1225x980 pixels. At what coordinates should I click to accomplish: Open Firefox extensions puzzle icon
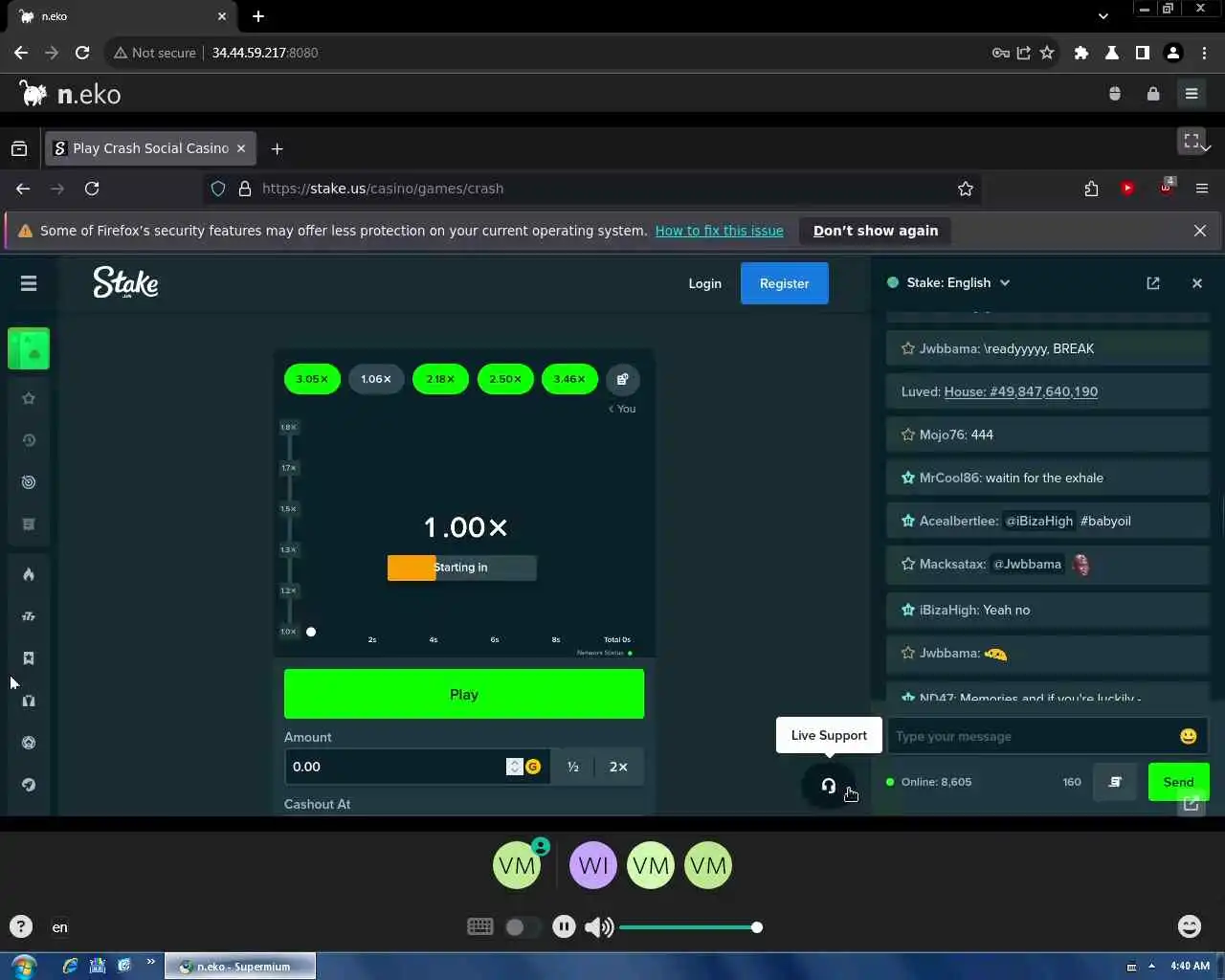click(1092, 189)
